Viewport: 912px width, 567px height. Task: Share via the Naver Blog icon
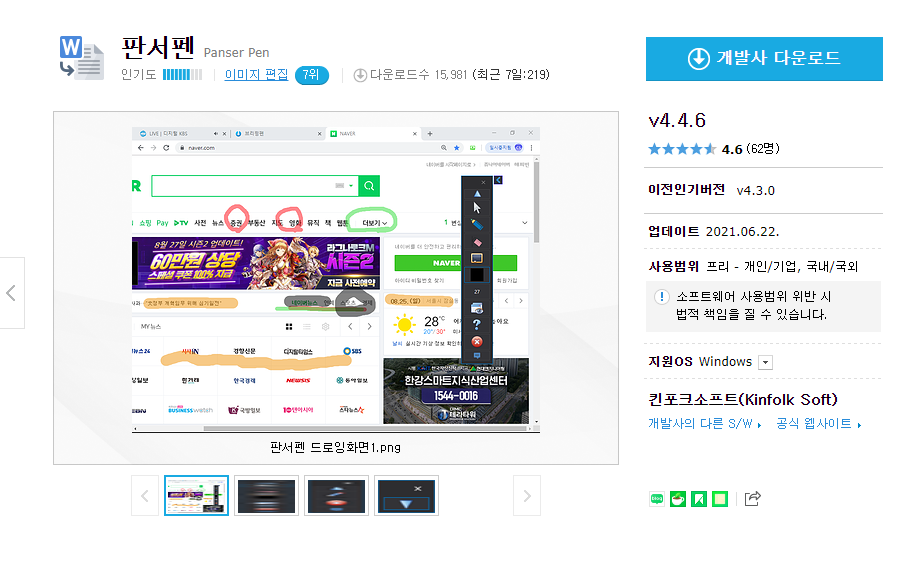(x=657, y=498)
